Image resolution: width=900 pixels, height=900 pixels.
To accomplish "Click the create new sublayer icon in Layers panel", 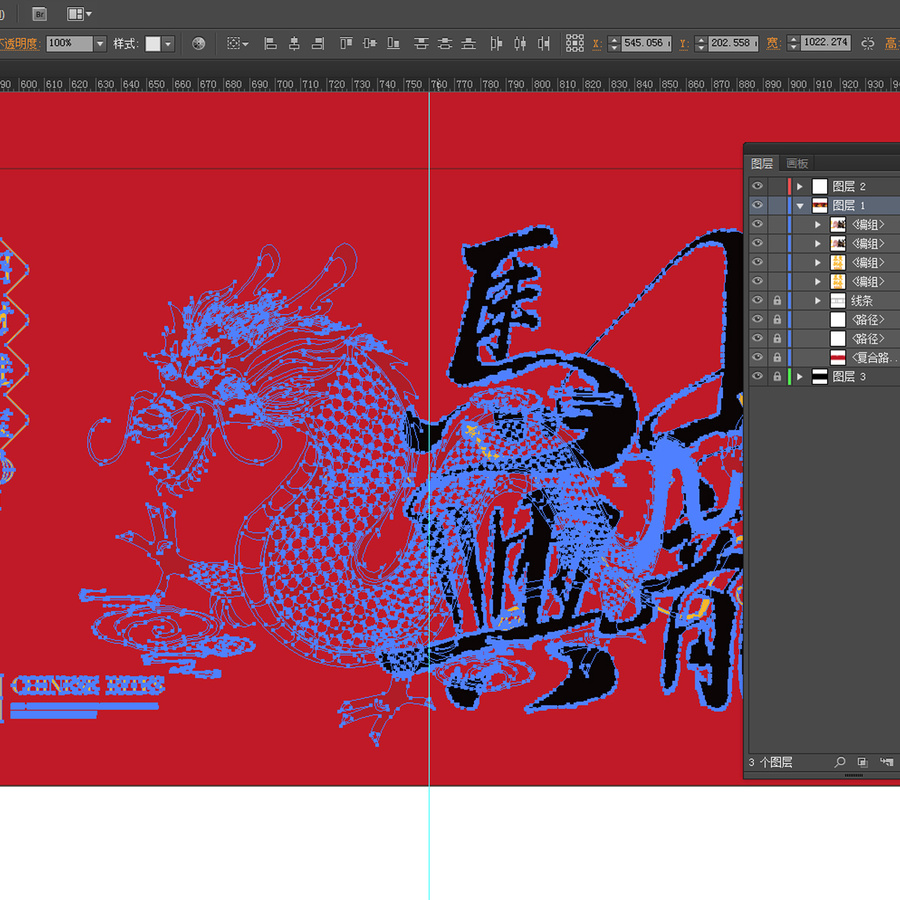I will pyautogui.click(x=887, y=762).
